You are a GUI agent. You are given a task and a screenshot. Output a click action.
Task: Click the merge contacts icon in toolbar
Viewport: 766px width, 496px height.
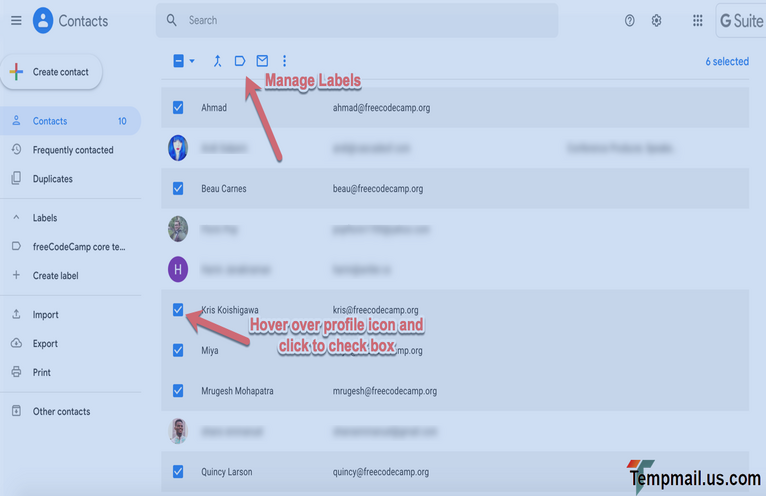217,61
